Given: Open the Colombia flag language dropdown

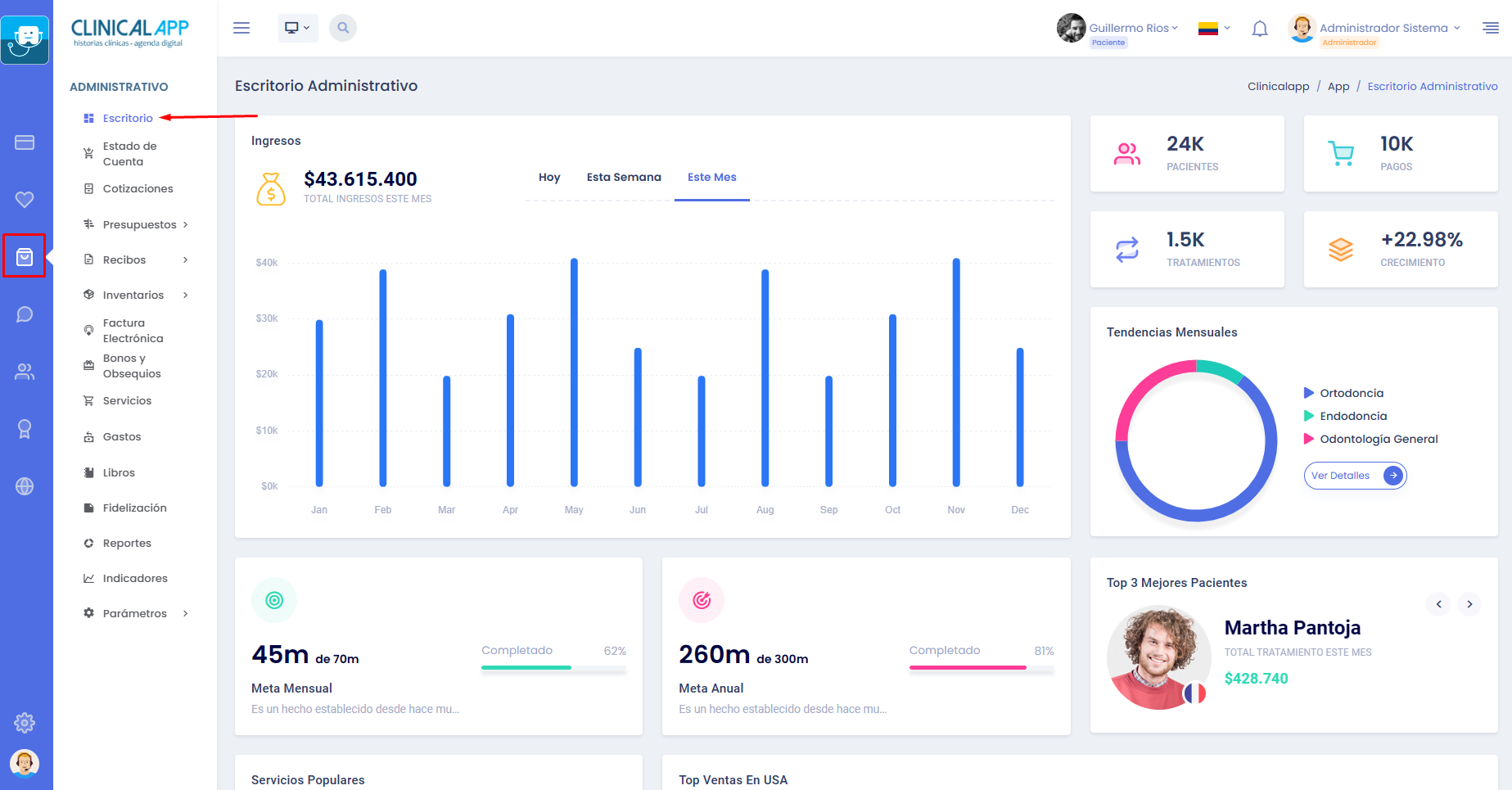Looking at the screenshot, I should click(1214, 29).
